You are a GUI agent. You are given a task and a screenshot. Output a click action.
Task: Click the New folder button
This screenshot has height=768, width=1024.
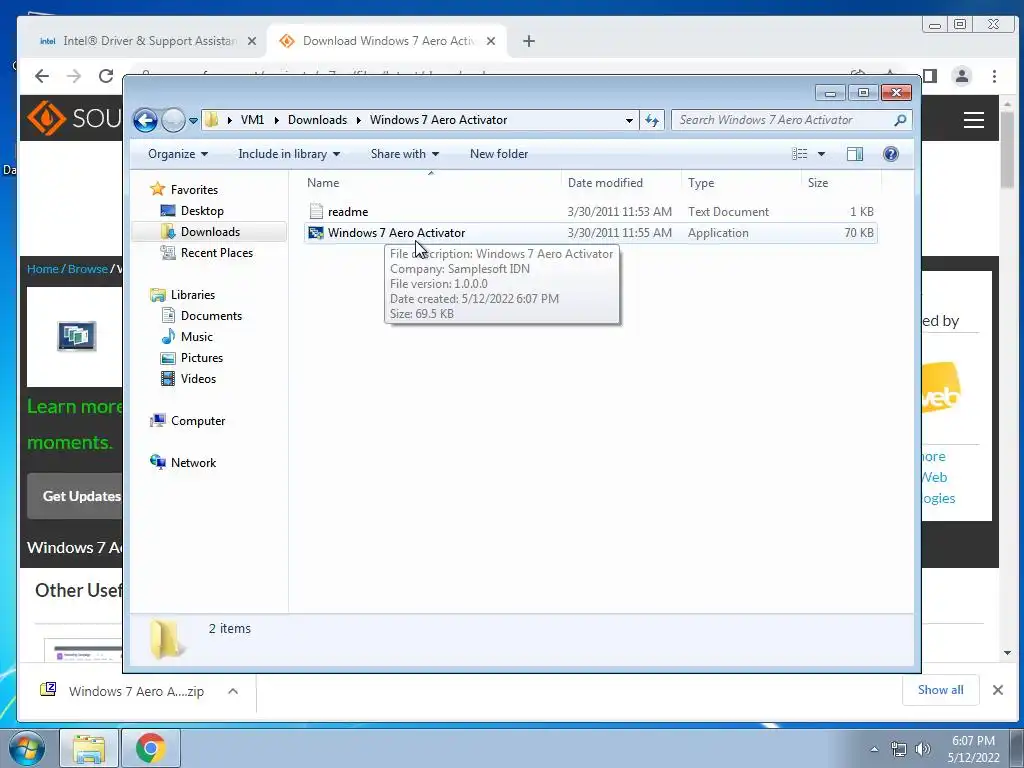point(499,154)
